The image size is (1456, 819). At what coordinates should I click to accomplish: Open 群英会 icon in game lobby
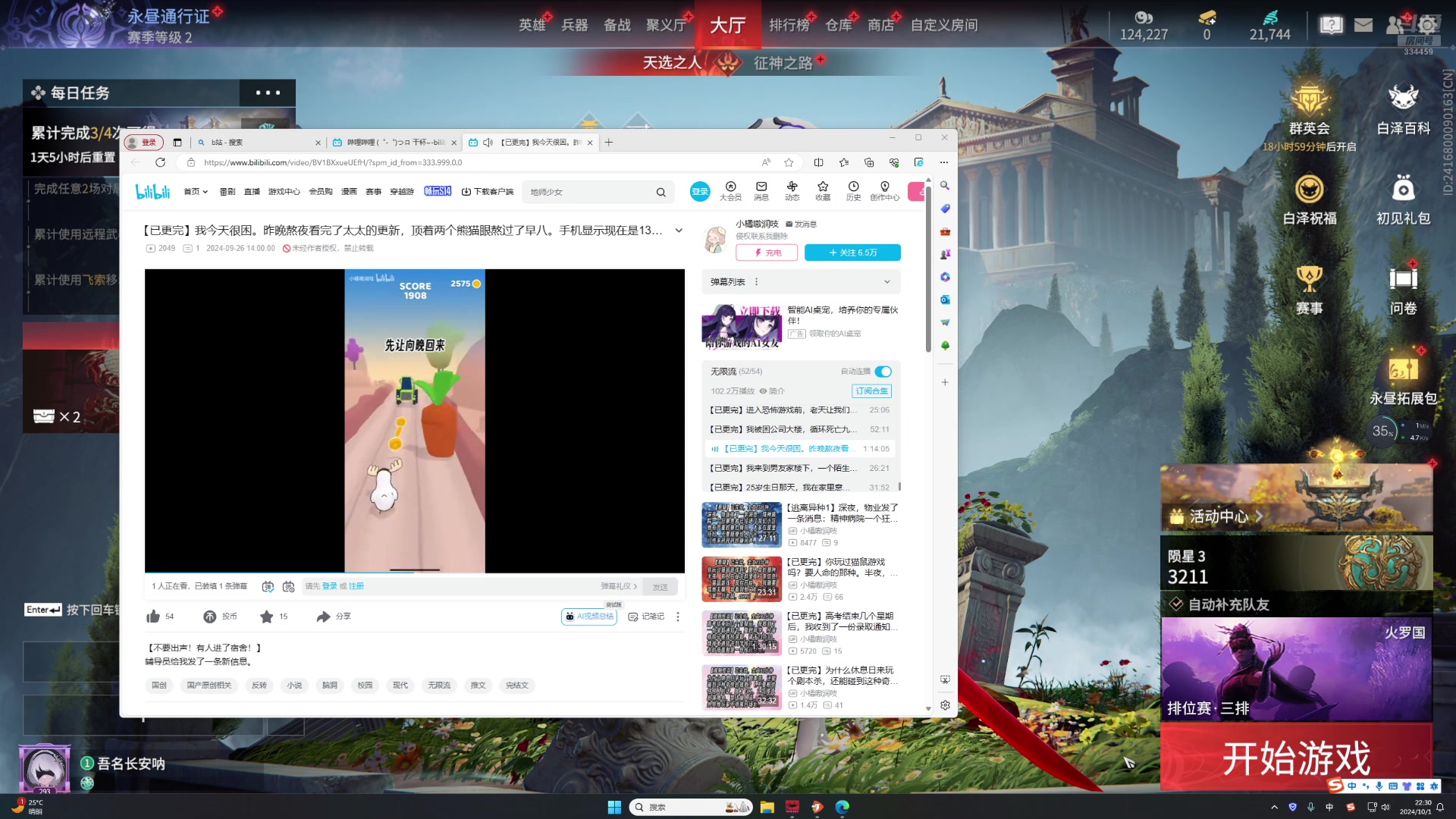click(x=1310, y=108)
